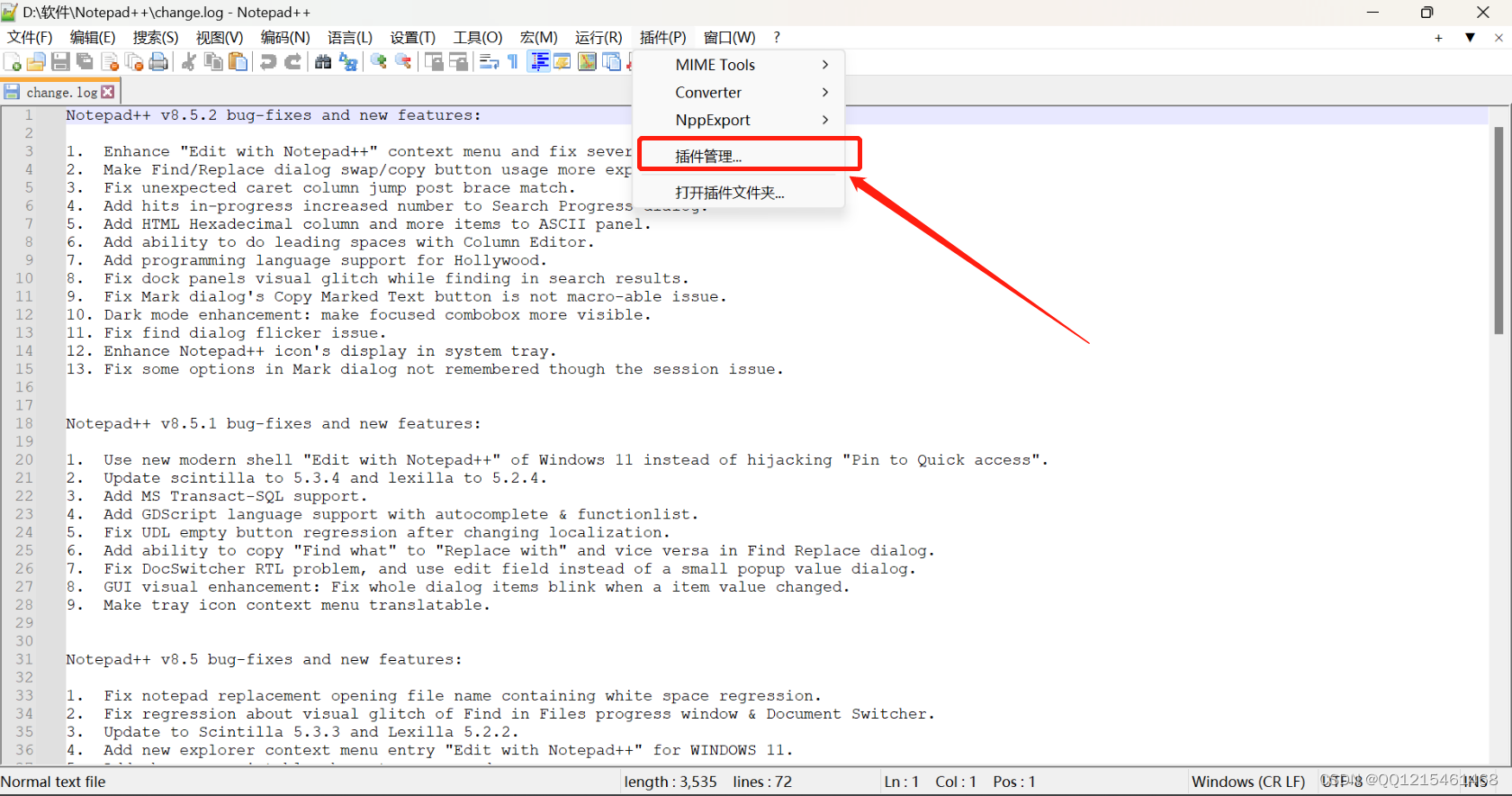Click 'Normal text file' in status bar

53,782
